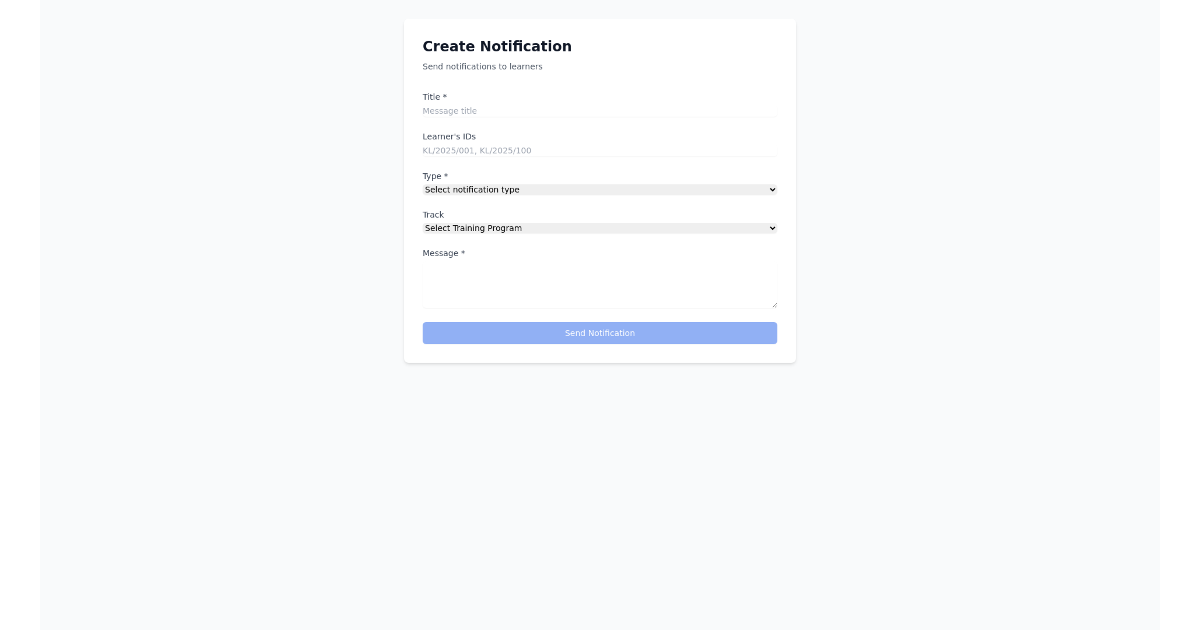
Task: Expand the 'Select notification type' combo box
Action: 599,189
